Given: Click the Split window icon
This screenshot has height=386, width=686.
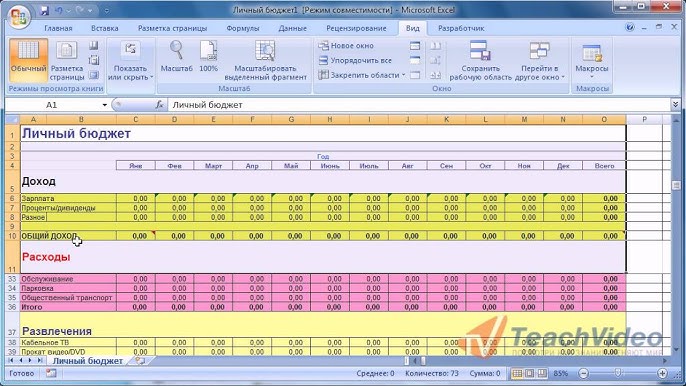Looking at the screenshot, I should pyautogui.click(x=415, y=46).
